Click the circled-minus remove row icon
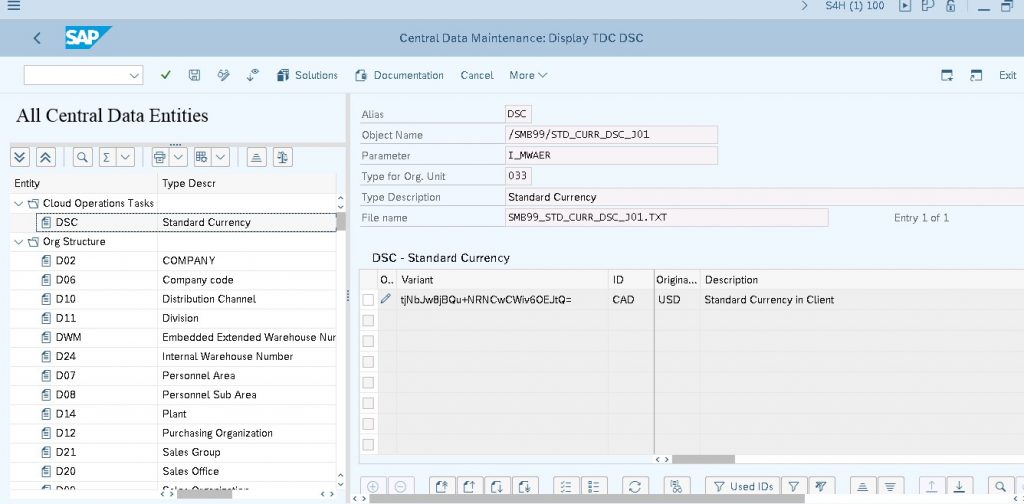 point(400,486)
